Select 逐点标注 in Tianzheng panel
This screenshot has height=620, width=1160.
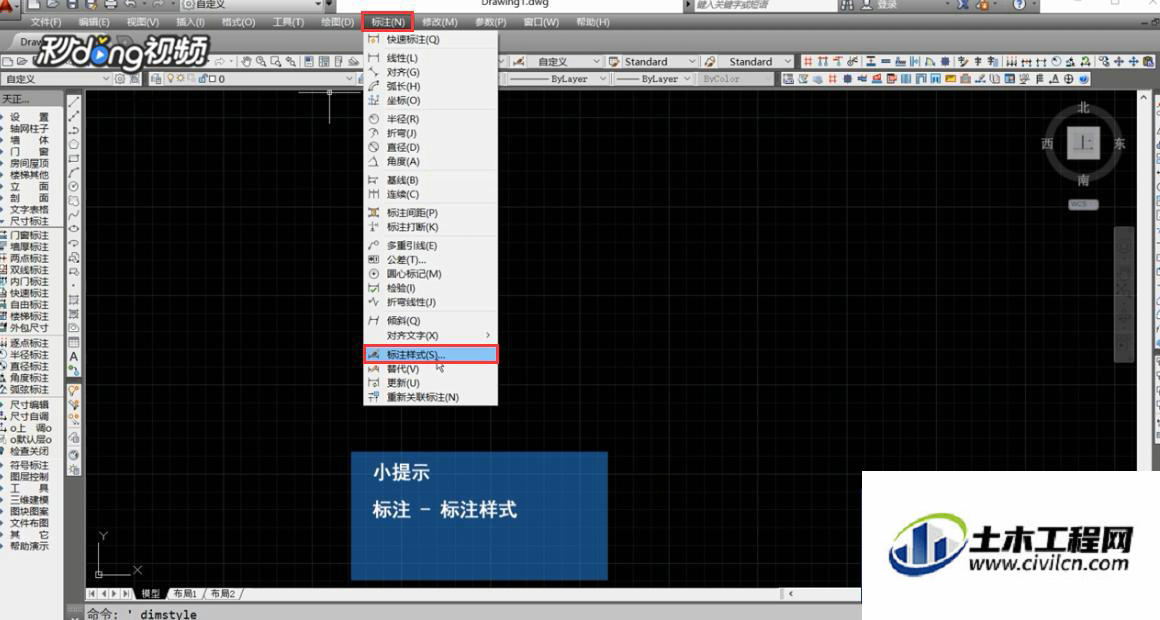coord(29,343)
